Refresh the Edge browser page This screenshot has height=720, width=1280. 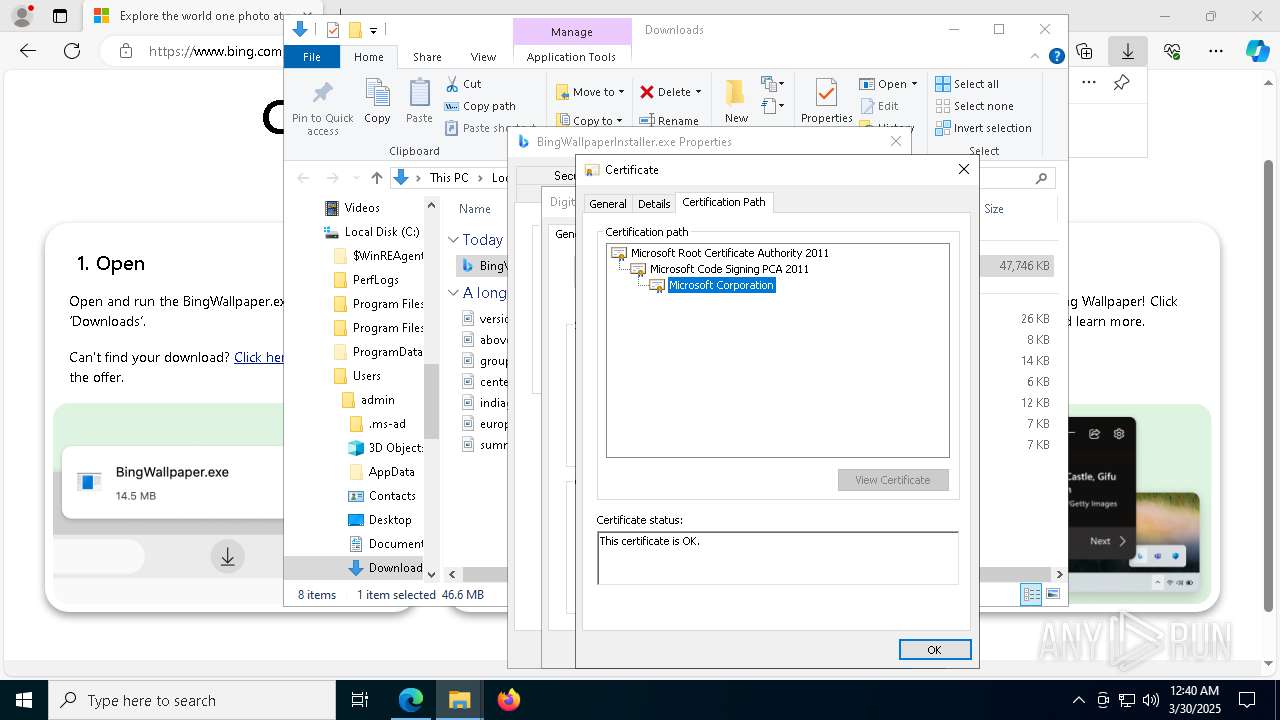[72, 51]
